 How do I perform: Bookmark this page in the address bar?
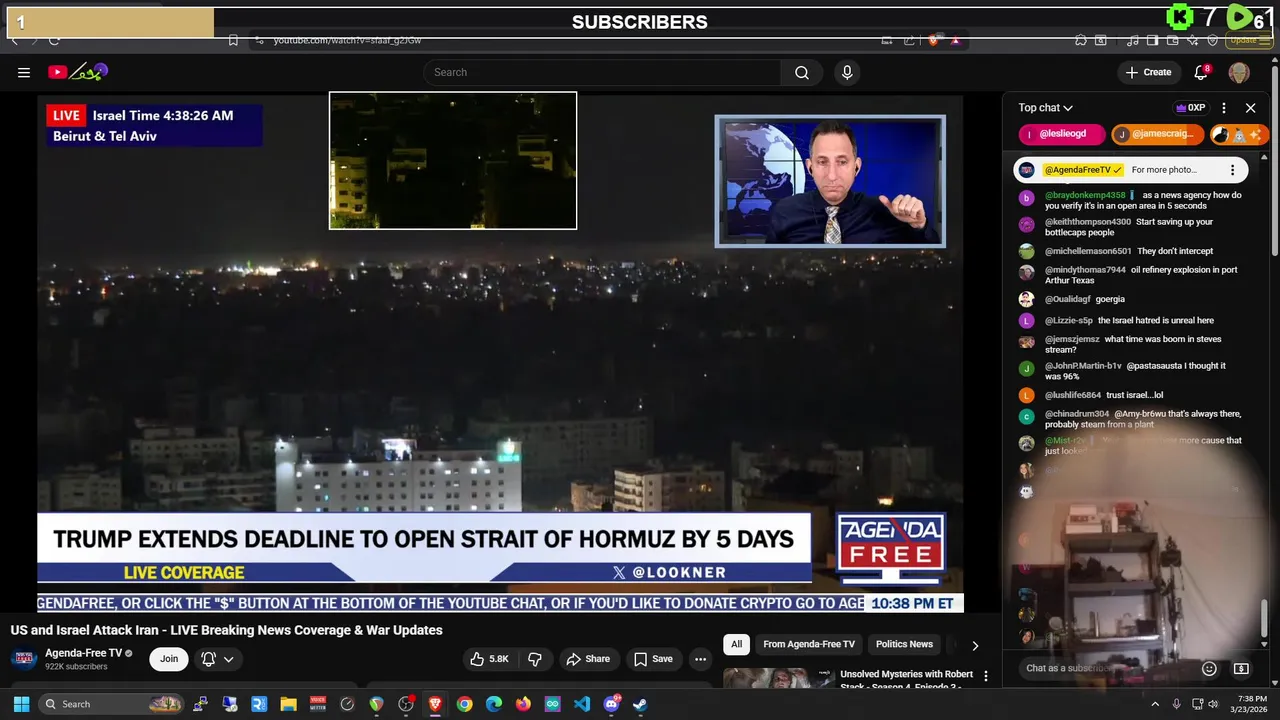click(233, 40)
